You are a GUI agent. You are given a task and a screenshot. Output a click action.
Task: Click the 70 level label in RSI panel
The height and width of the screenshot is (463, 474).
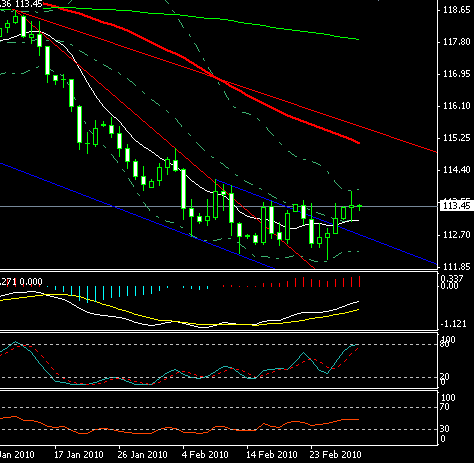click(445, 407)
